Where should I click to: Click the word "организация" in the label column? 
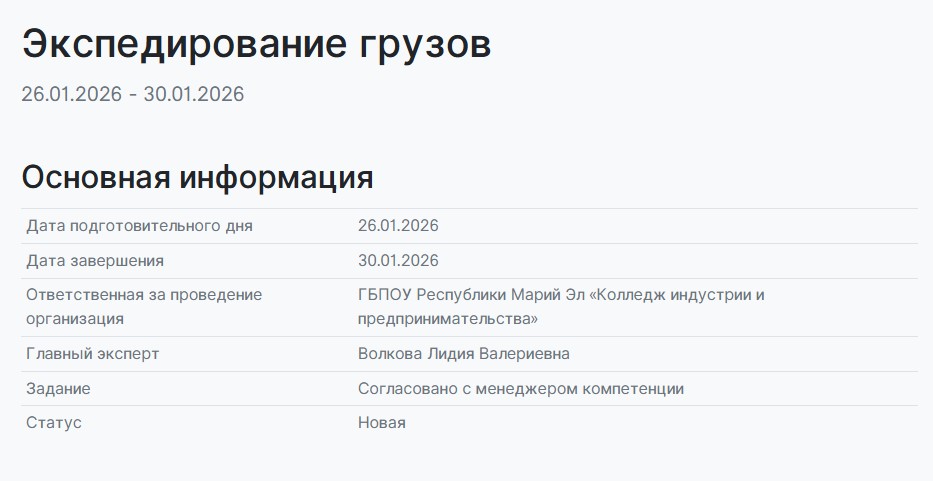tap(75, 319)
